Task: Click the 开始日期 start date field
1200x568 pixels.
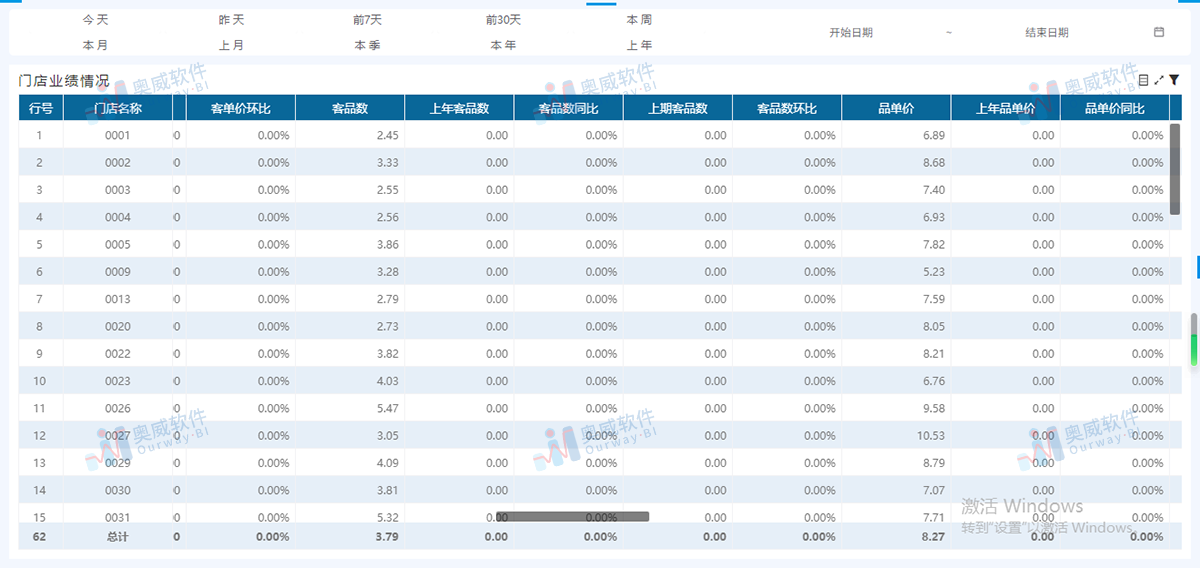Action: pos(851,32)
